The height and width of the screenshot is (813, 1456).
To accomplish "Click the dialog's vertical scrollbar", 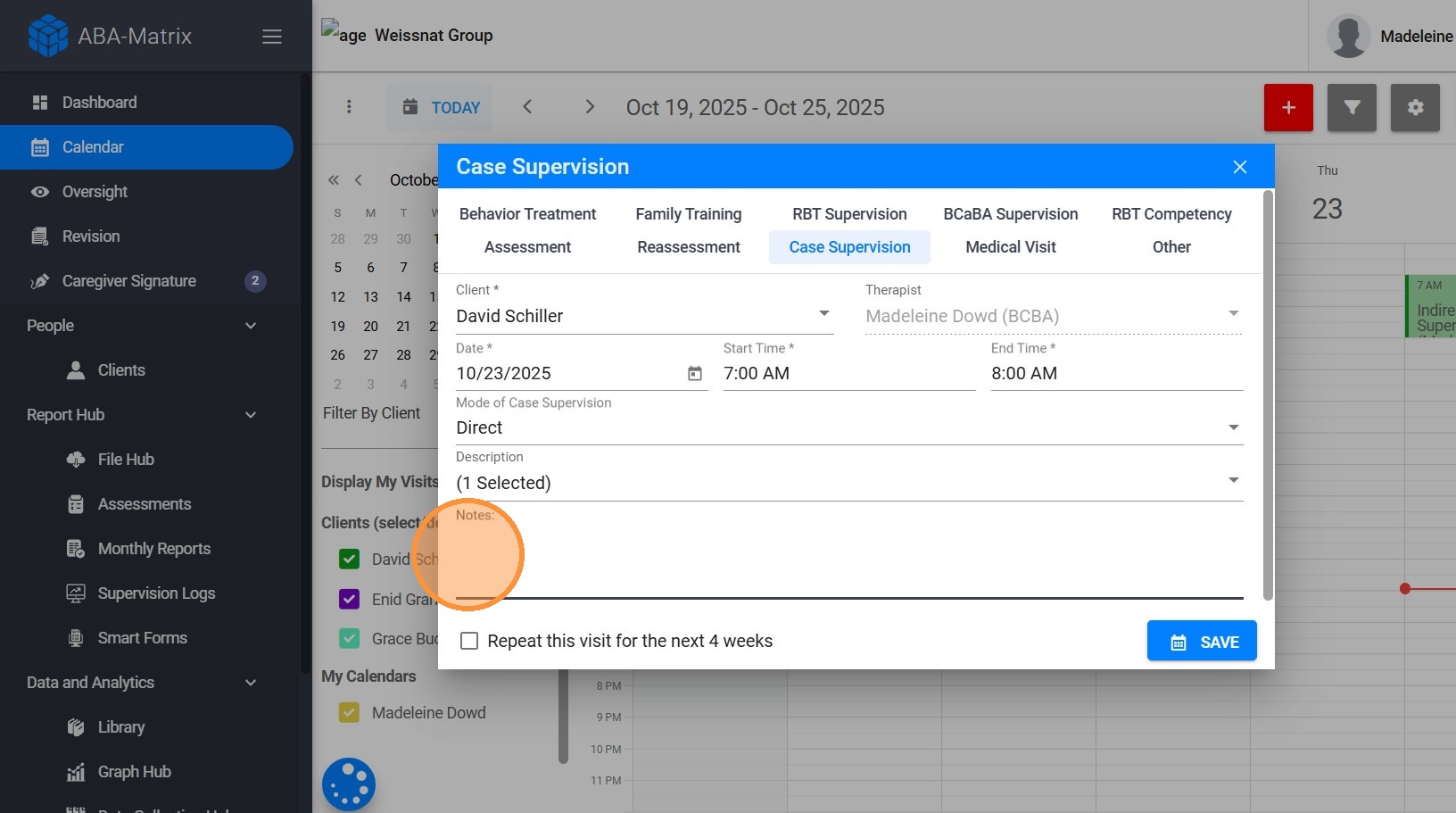I will (1268, 393).
